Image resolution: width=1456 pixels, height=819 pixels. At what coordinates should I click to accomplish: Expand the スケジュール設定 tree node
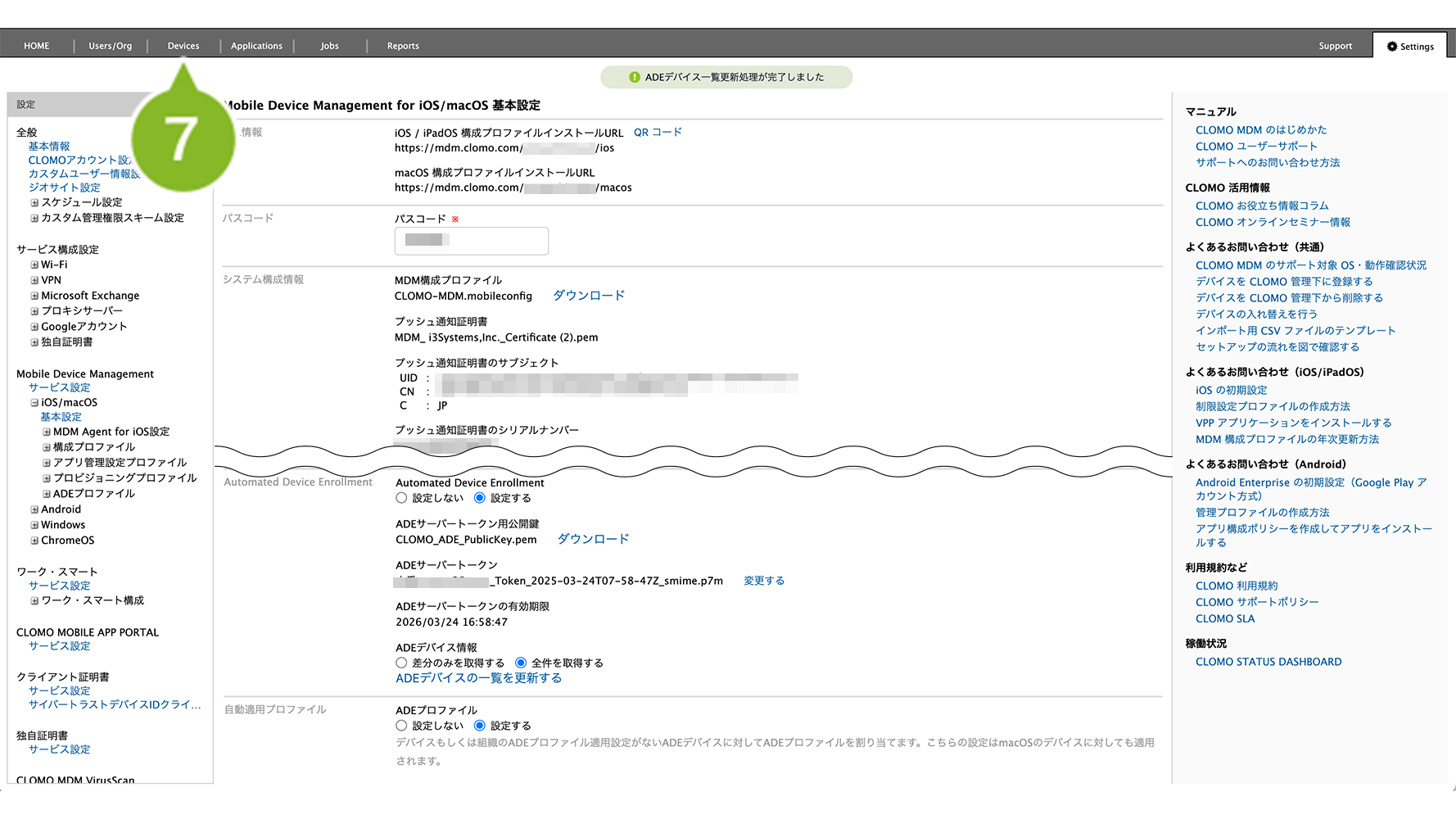(x=34, y=202)
